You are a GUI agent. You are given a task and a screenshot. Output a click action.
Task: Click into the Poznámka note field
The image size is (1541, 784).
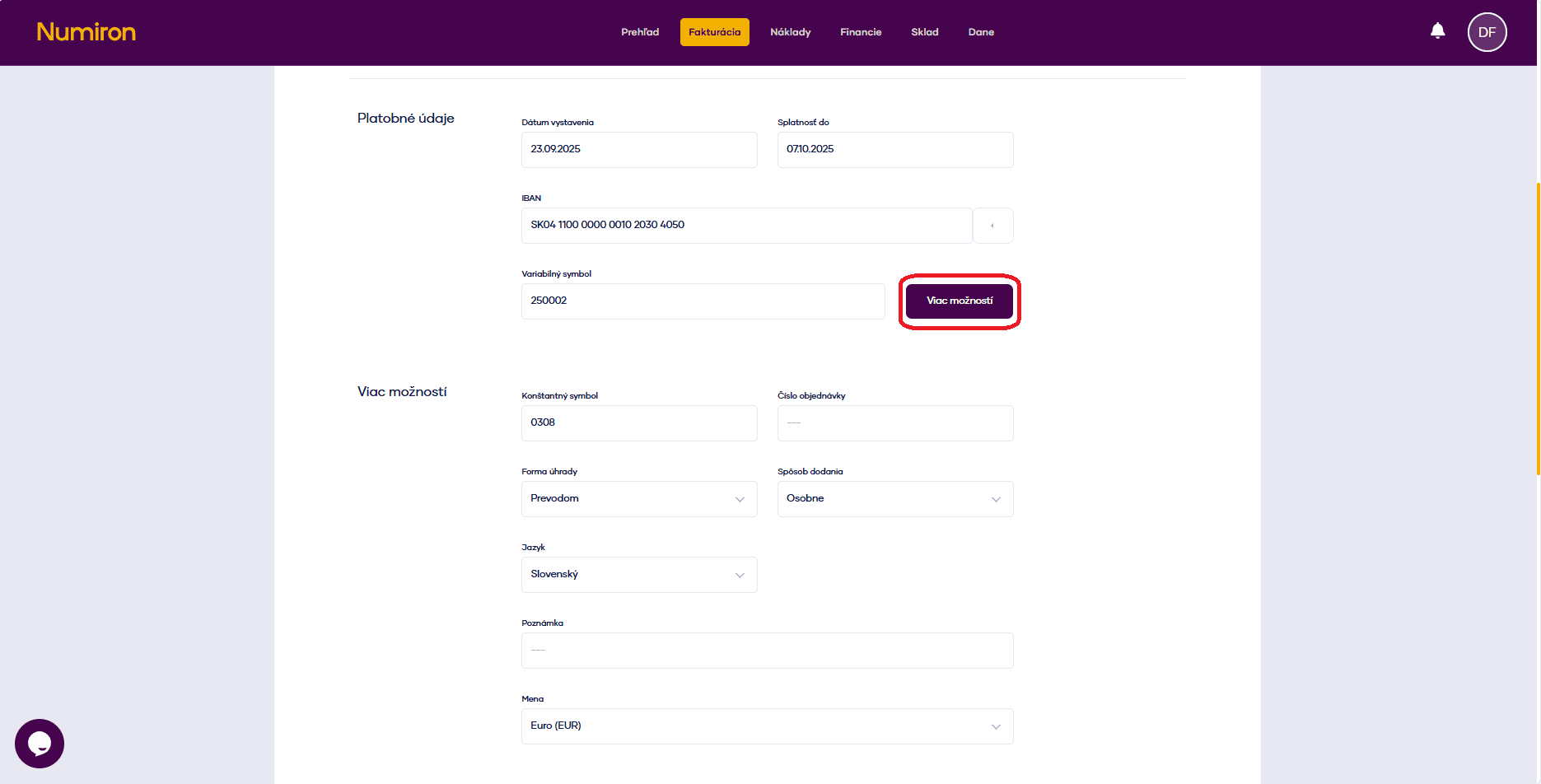(767, 651)
